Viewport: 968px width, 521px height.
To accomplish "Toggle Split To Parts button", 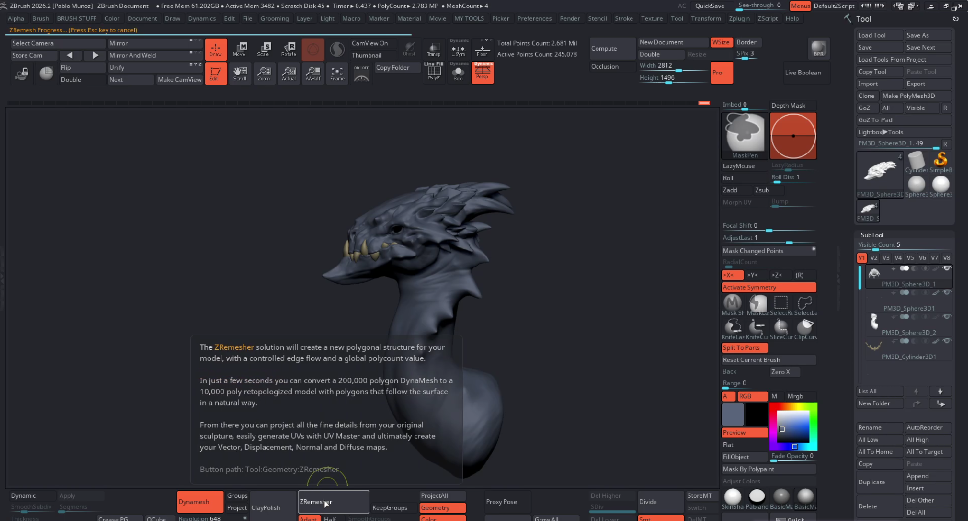I will [745, 348].
